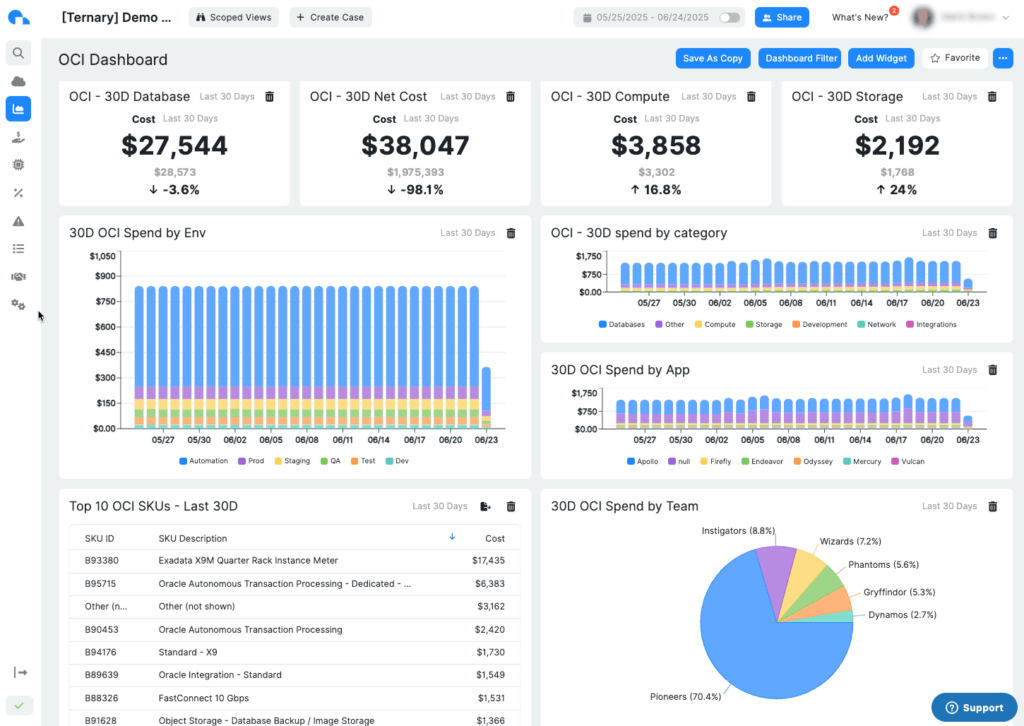Click the Add Widget button

(x=880, y=58)
